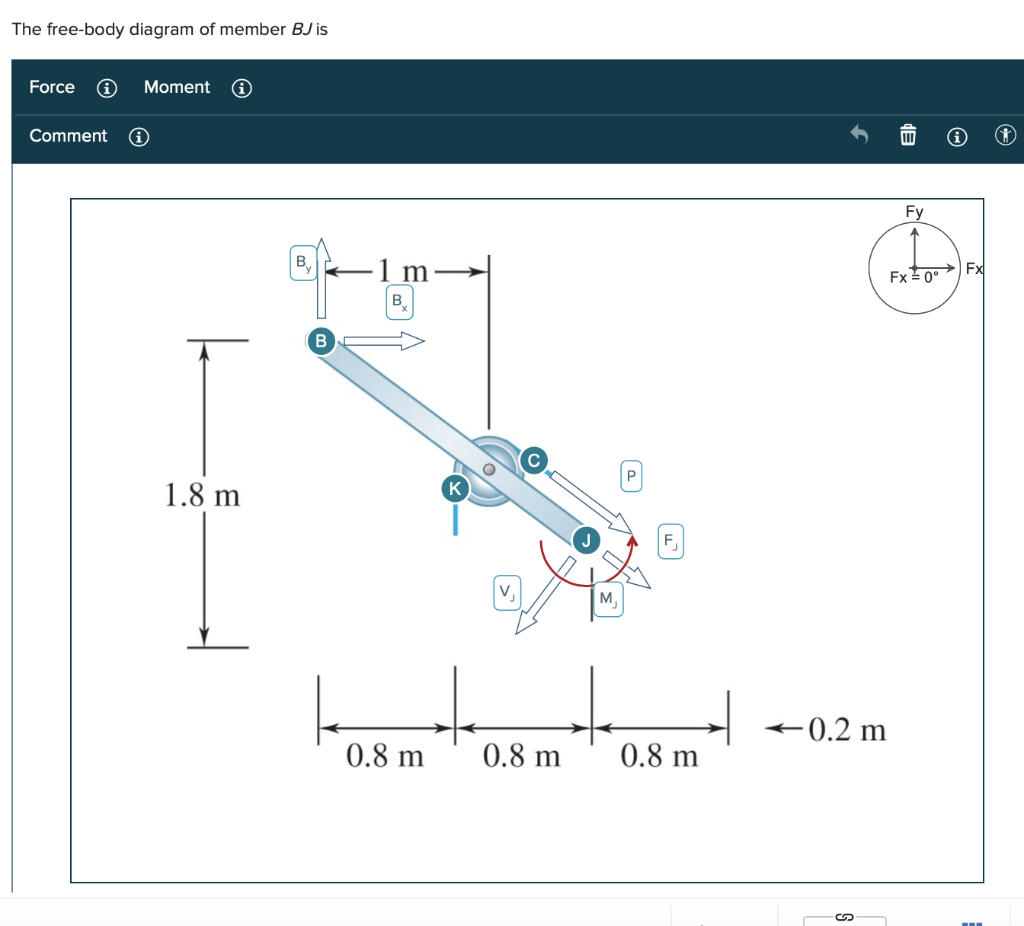Select the Bx force label
Image resolution: width=1024 pixels, height=926 pixels.
click(399, 299)
